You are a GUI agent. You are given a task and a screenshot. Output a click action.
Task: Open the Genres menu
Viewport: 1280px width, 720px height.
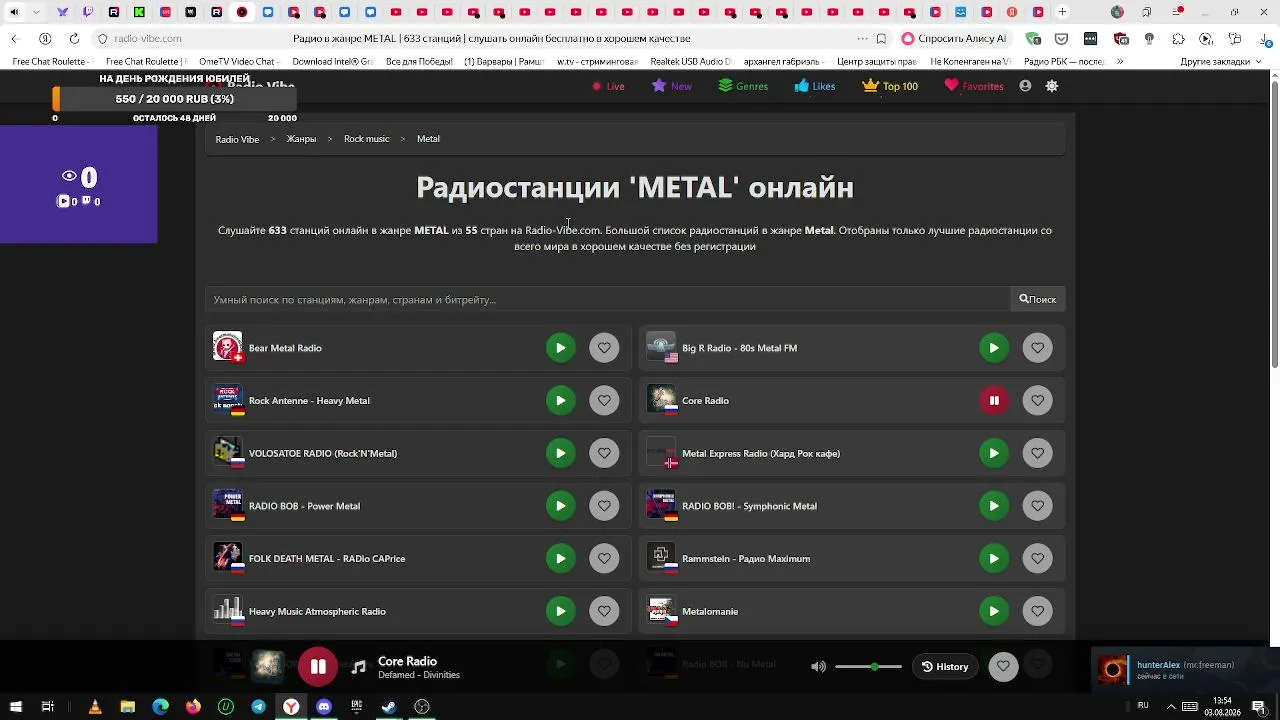click(743, 86)
